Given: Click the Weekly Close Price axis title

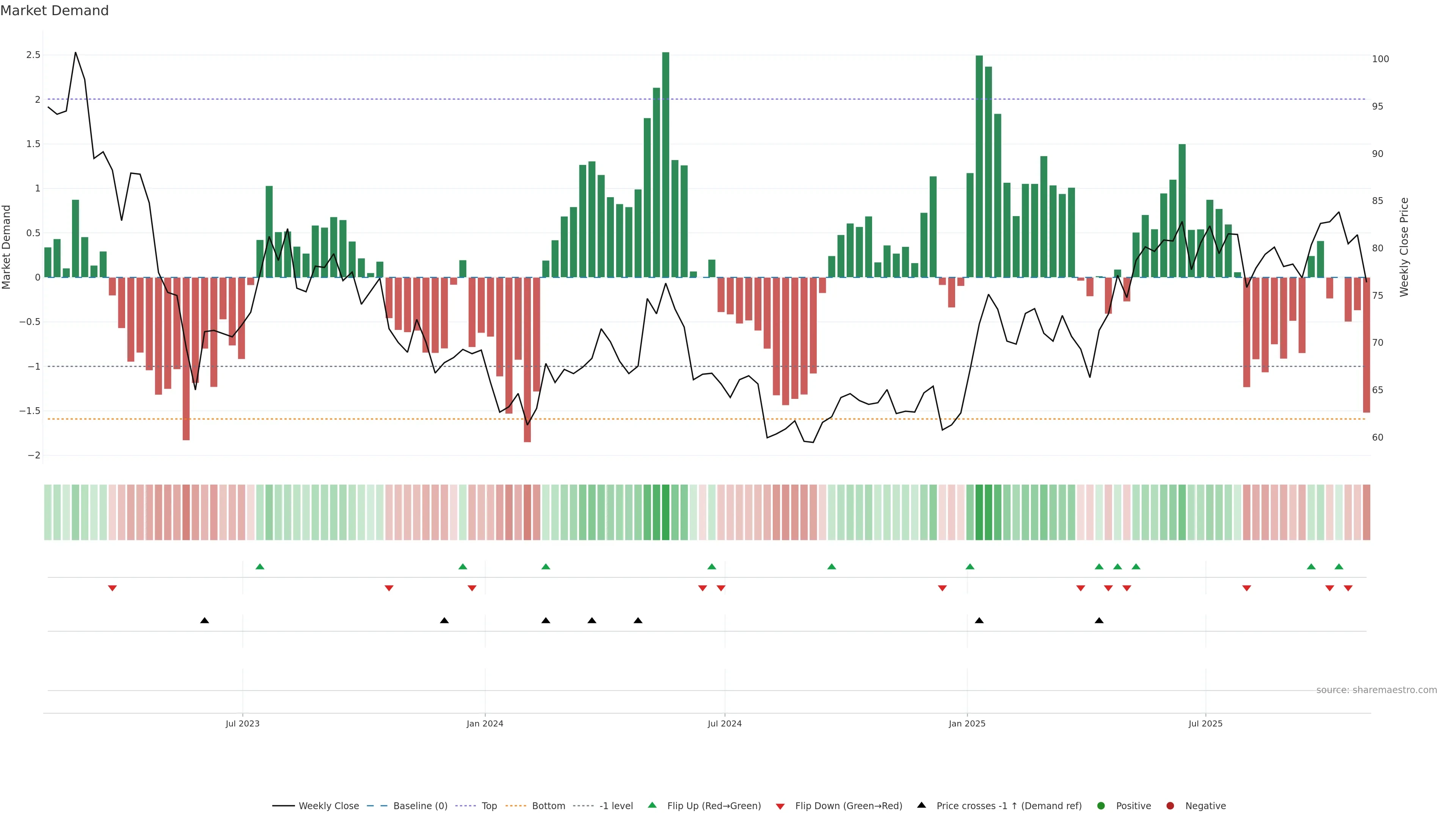Looking at the screenshot, I should point(1404,247).
